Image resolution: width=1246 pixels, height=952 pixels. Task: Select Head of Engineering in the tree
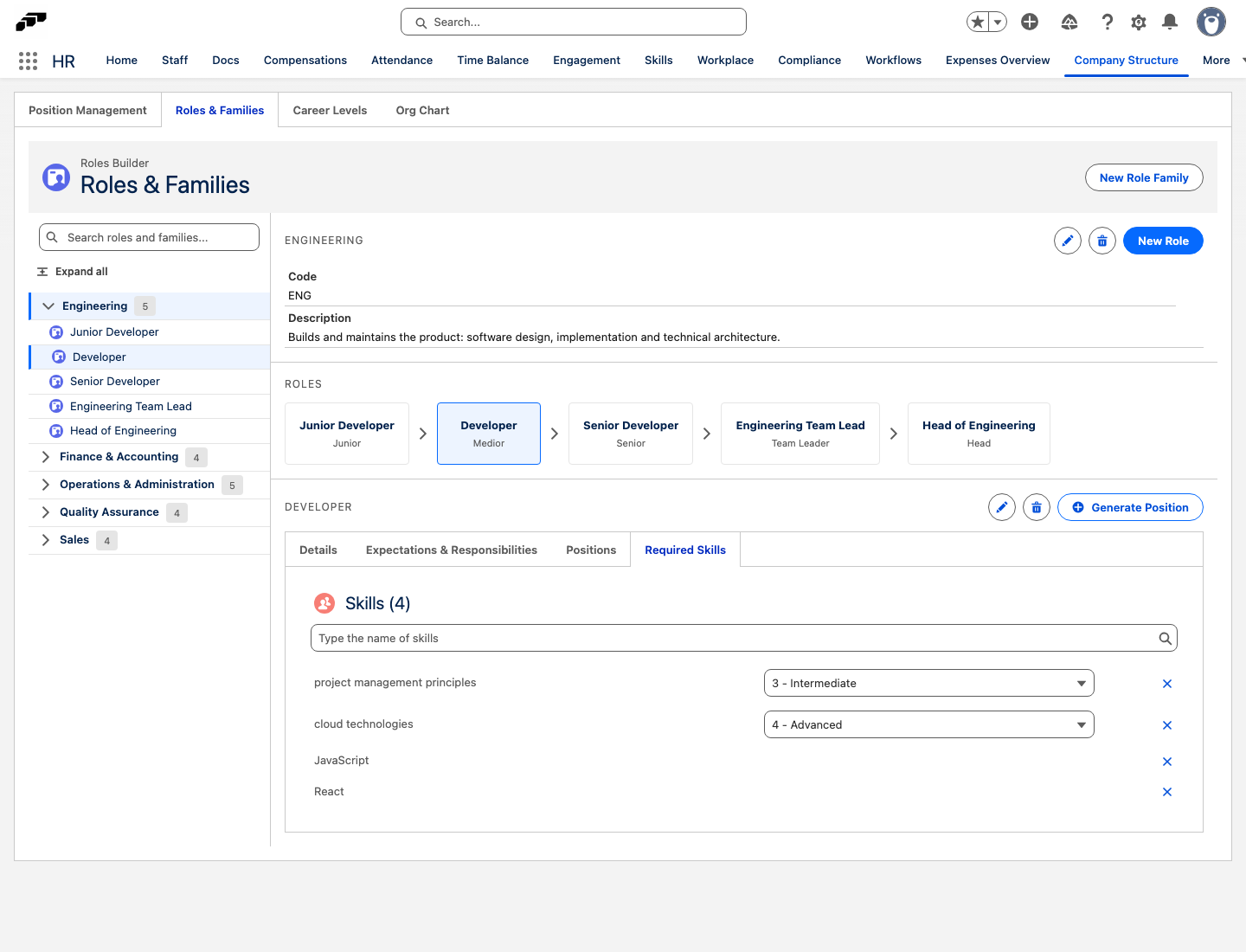[149, 431]
